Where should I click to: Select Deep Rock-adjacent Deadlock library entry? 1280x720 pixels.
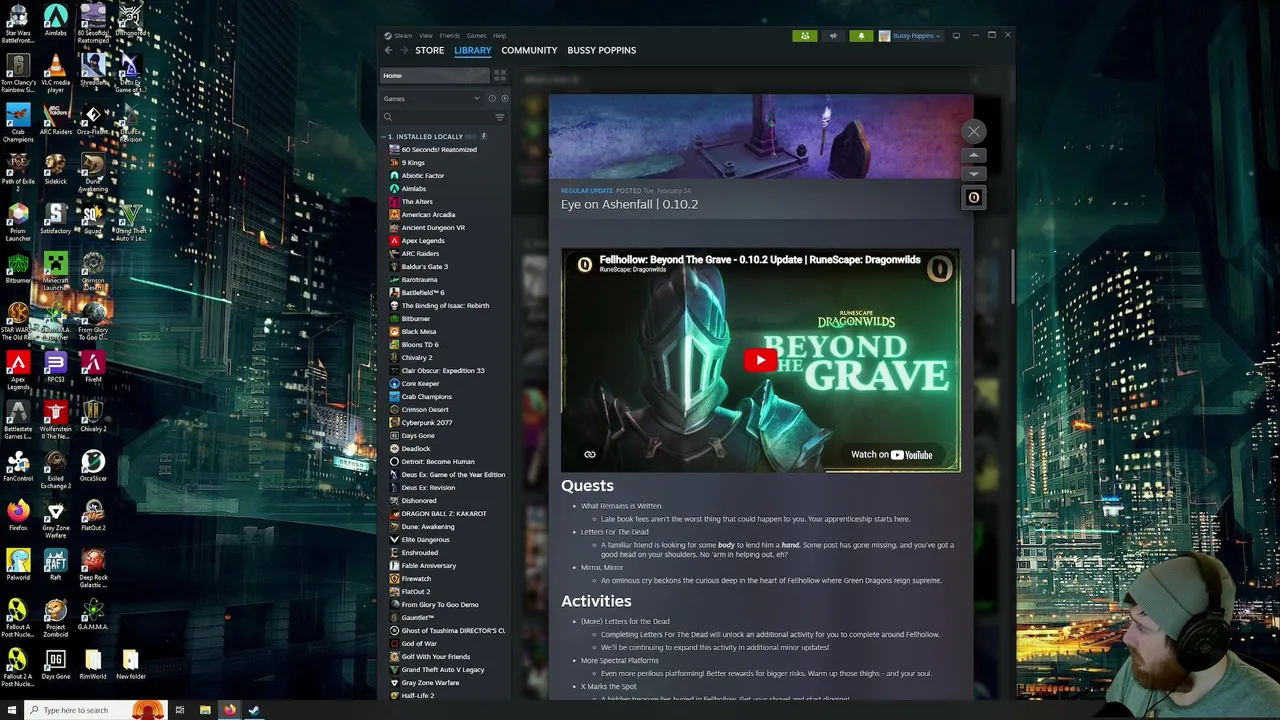pos(415,449)
